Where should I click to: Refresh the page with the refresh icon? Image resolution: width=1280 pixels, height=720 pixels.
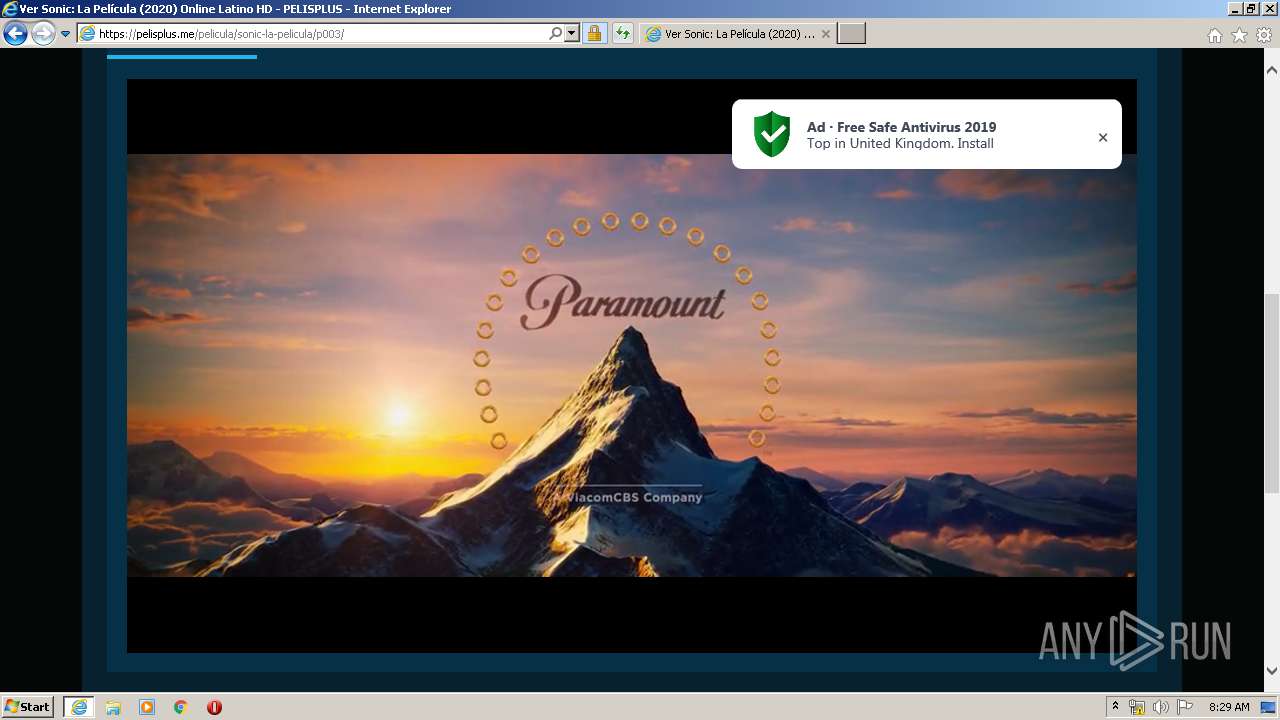tap(623, 34)
